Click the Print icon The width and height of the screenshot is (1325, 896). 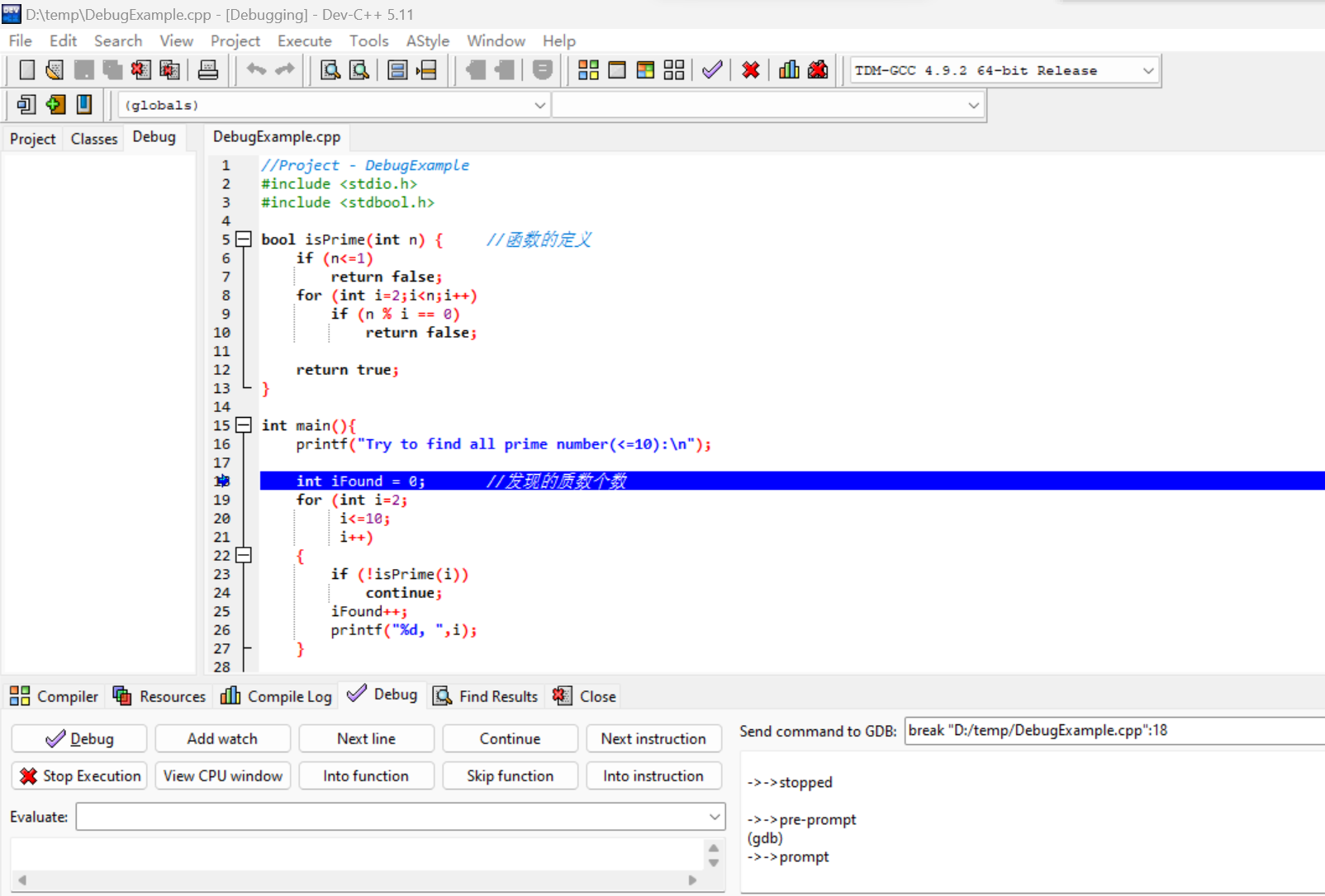(208, 70)
